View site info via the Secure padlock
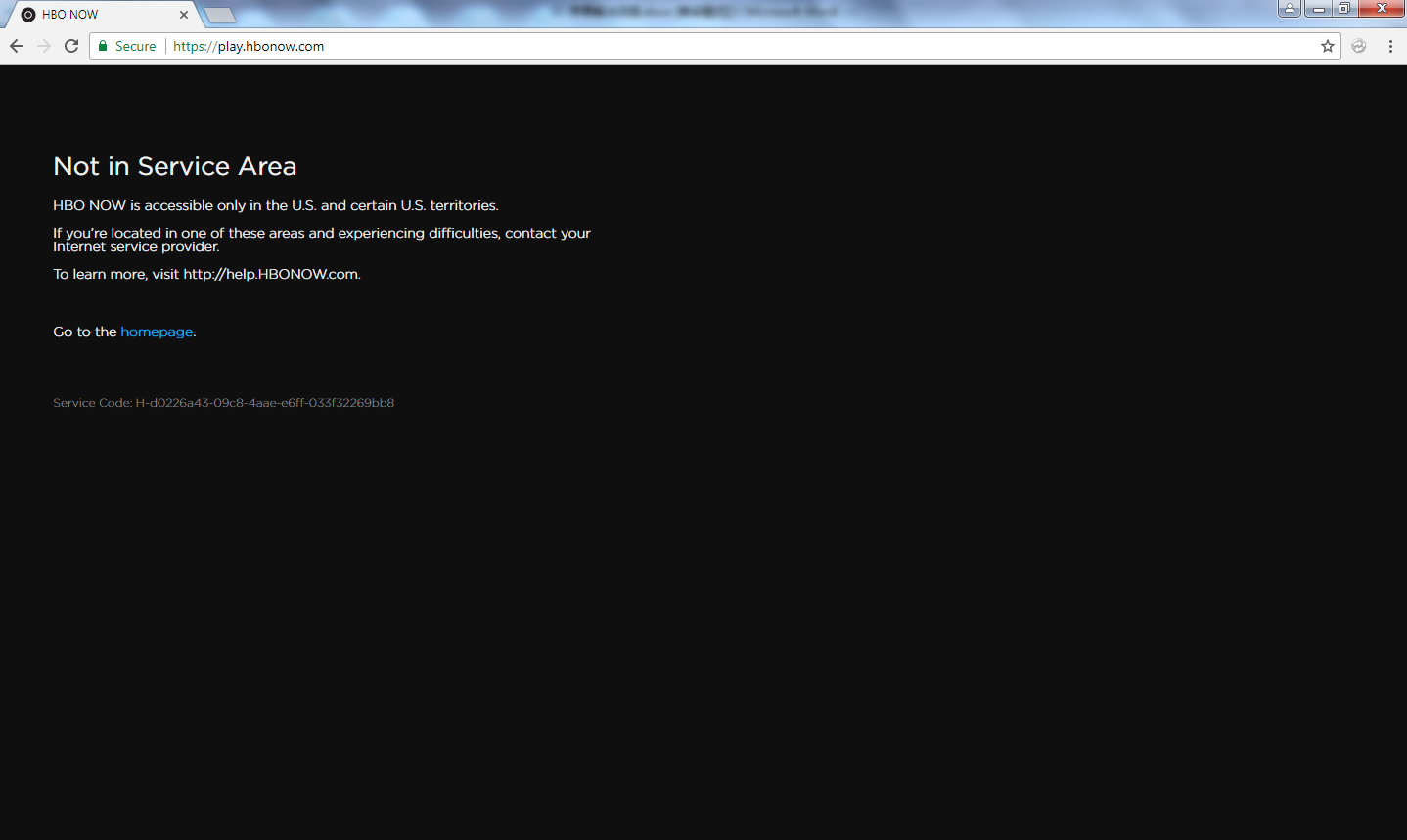This screenshot has width=1407, height=840. pos(127,46)
